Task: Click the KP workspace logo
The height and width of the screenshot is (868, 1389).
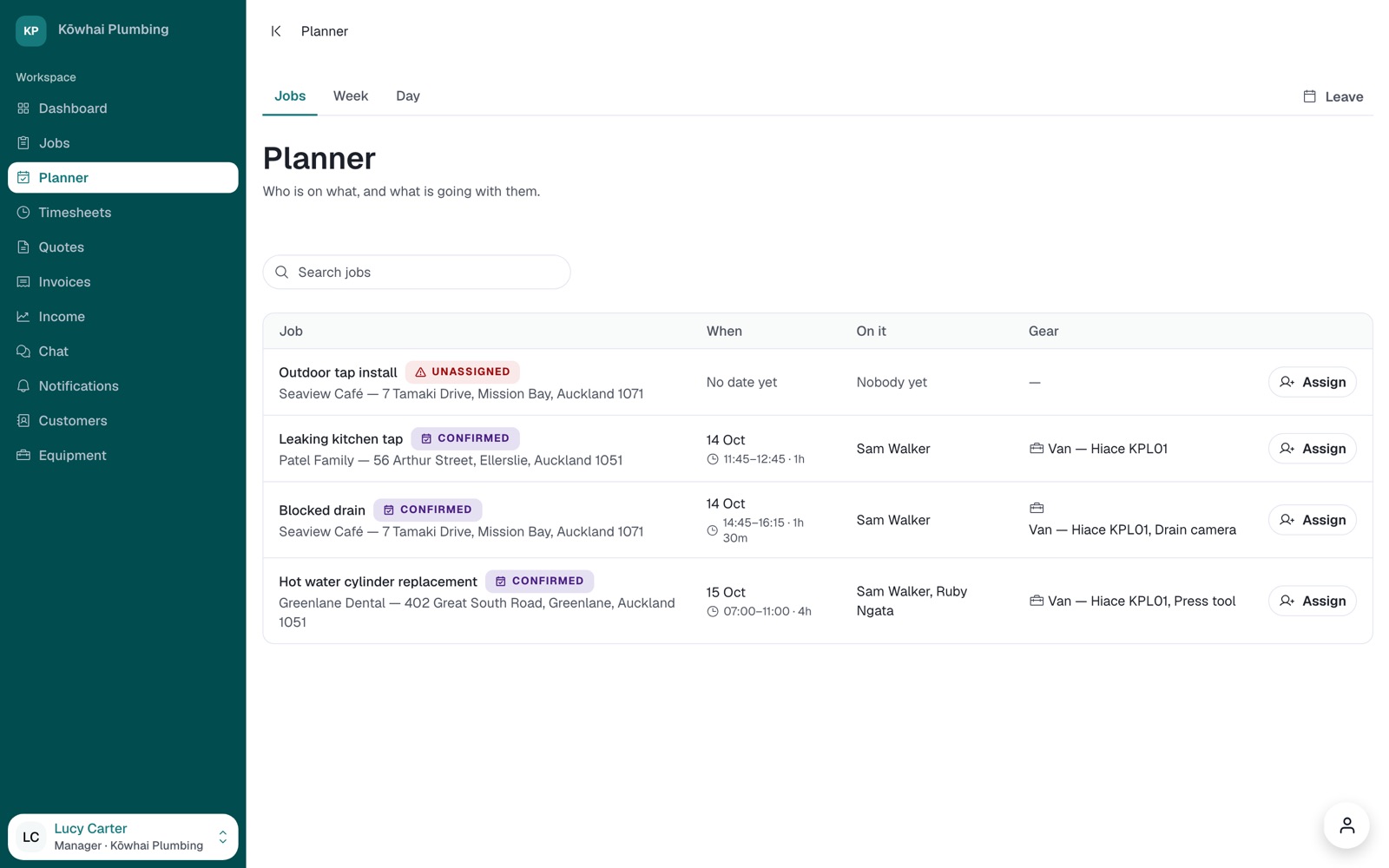Action: point(31,30)
